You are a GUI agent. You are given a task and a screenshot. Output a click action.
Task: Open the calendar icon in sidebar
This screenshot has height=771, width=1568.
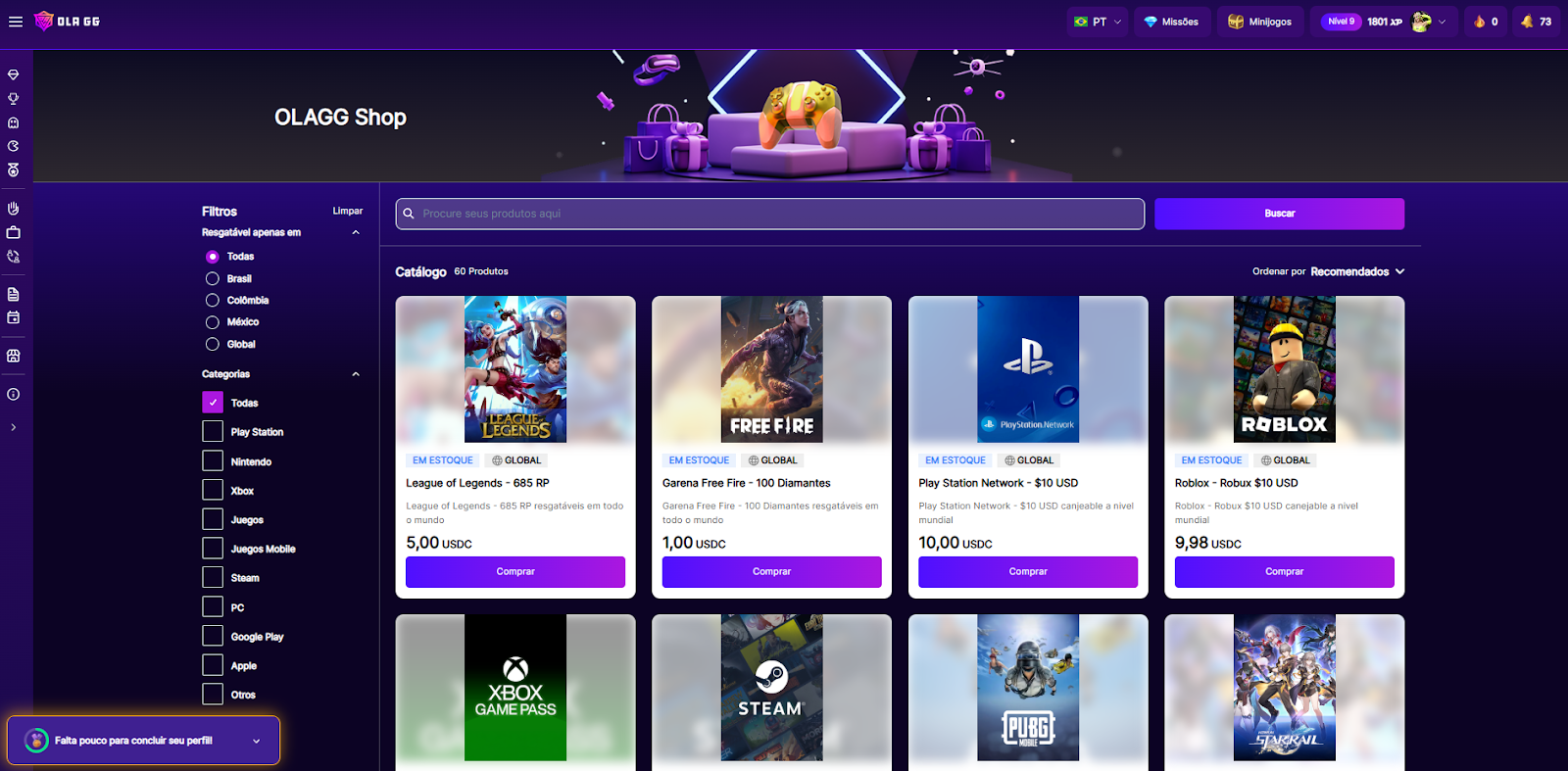coord(14,317)
